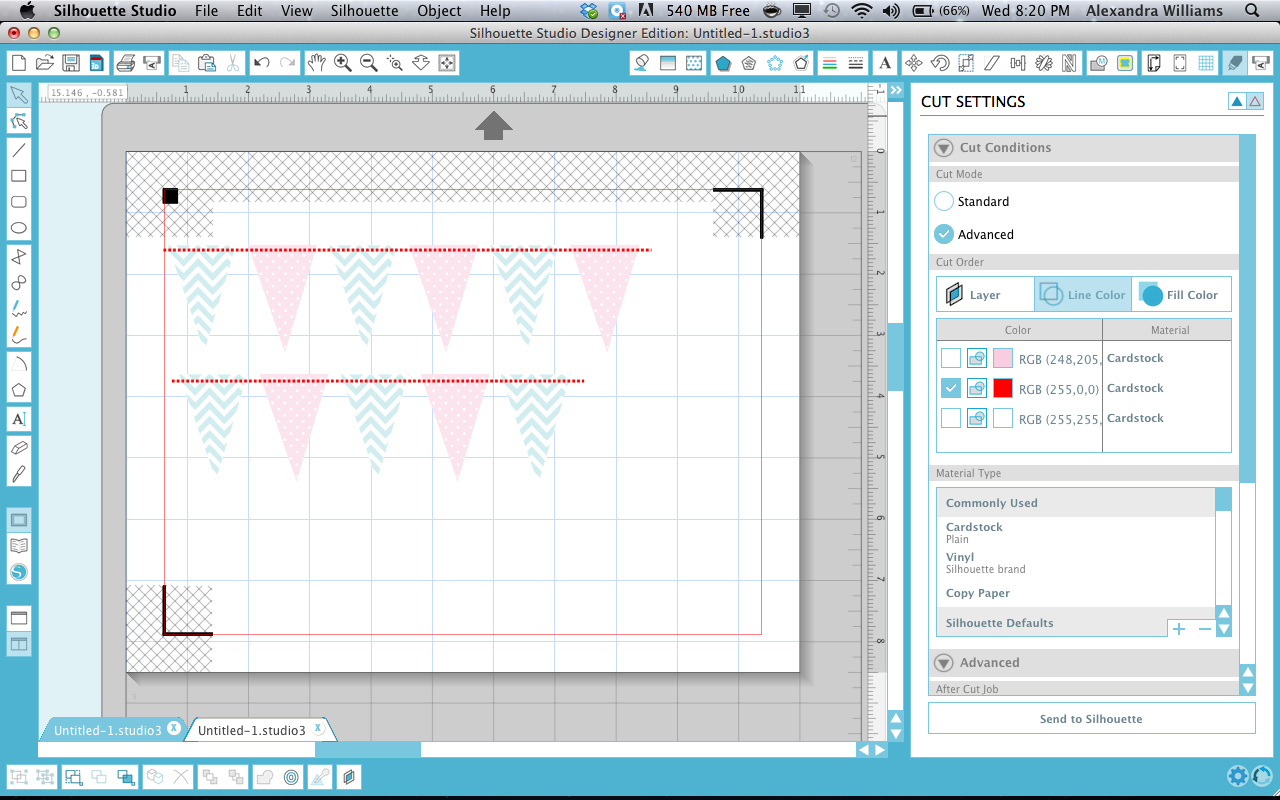Open the Rotate window icon
The width and height of the screenshot is (1280, 800).
pos(940,63)
